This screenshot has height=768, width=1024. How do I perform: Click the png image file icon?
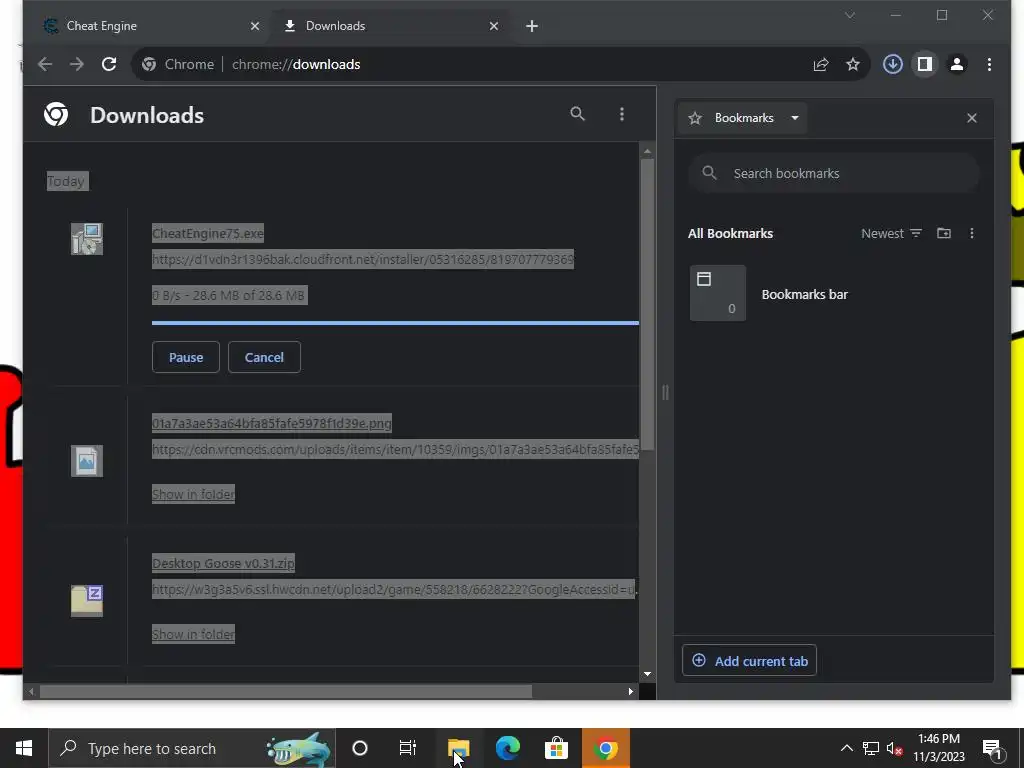[87, 461]
